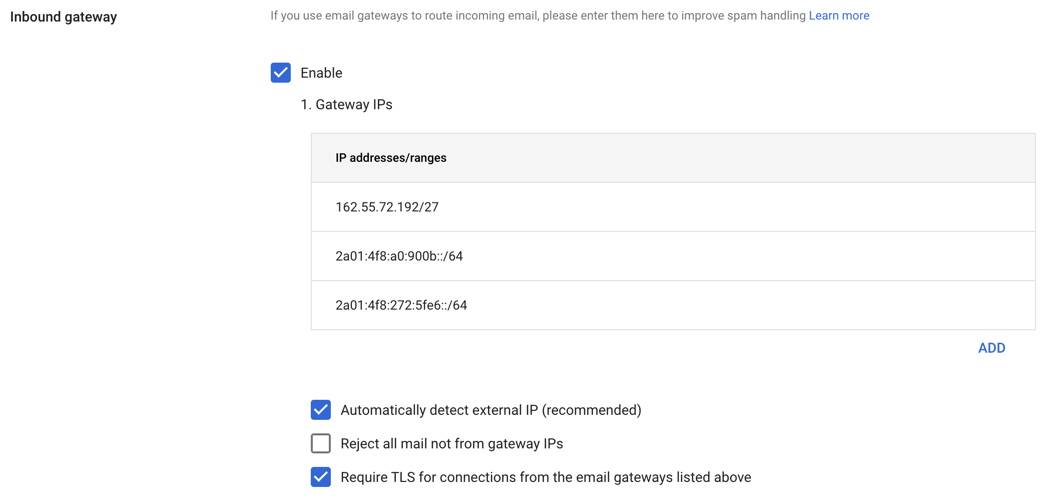Select the 2a01:4f8:a0:900b::/64 IP range row
This screenshot has width=1048, height=503.
click(x=399, y=256)
